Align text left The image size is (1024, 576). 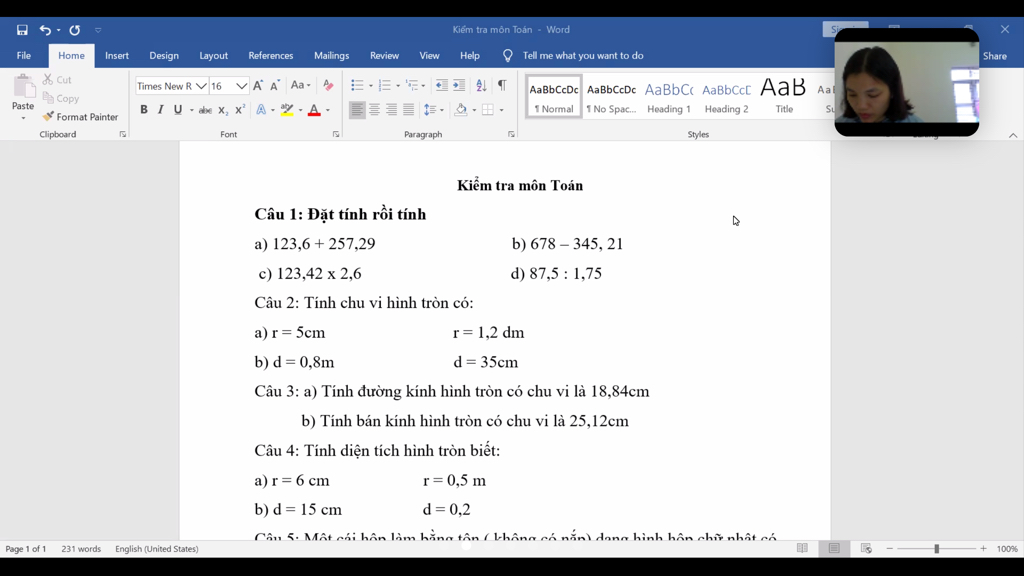357,110
